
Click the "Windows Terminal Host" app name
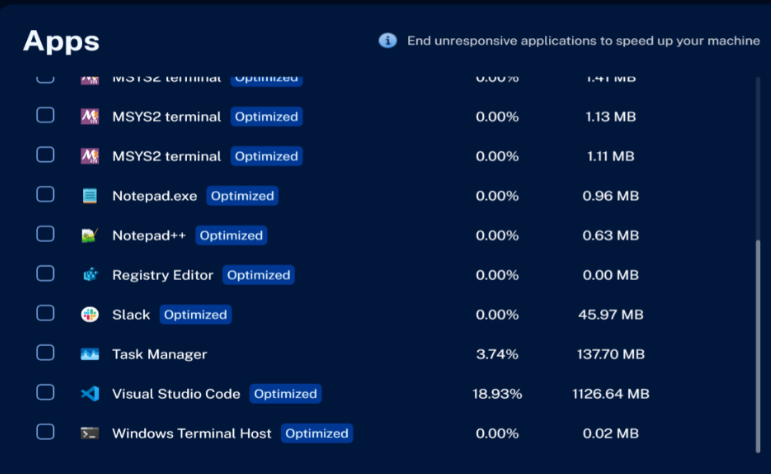pos(192,433)
